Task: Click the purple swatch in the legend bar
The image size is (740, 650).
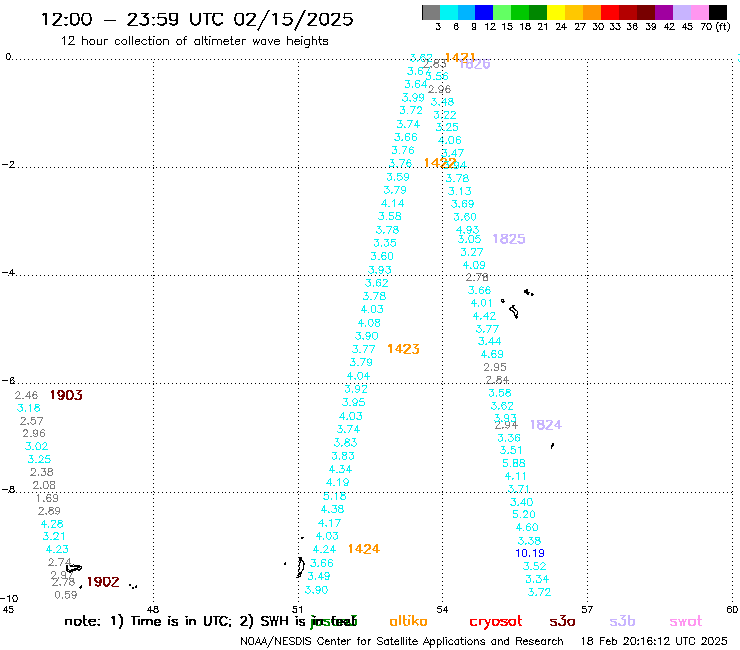Action: click(x=664, y=12)
